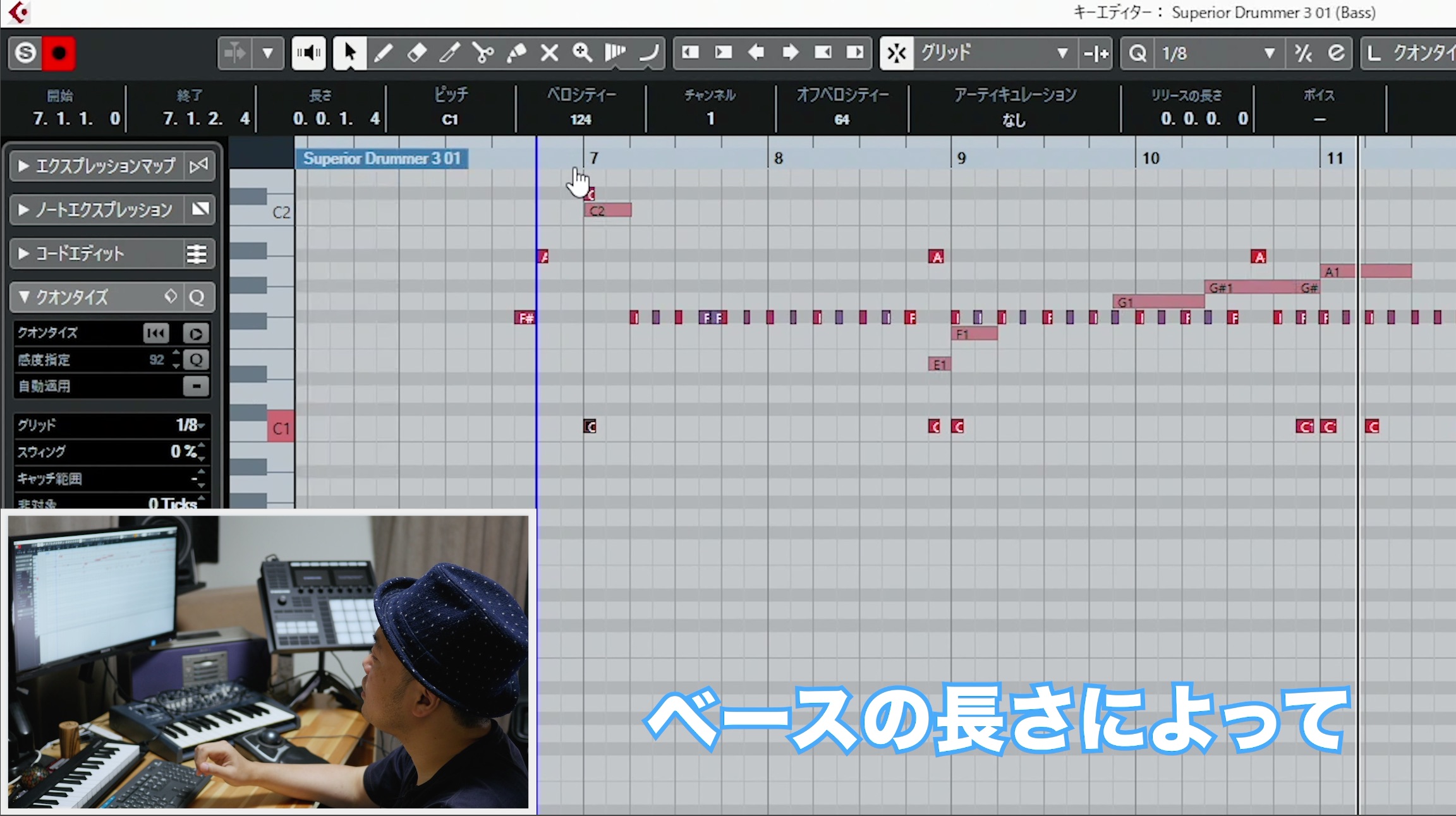Image resolution: width=1456 pixels, height=816 pixels.
Task: Select the Line tool
Action: tap(648, 53)
